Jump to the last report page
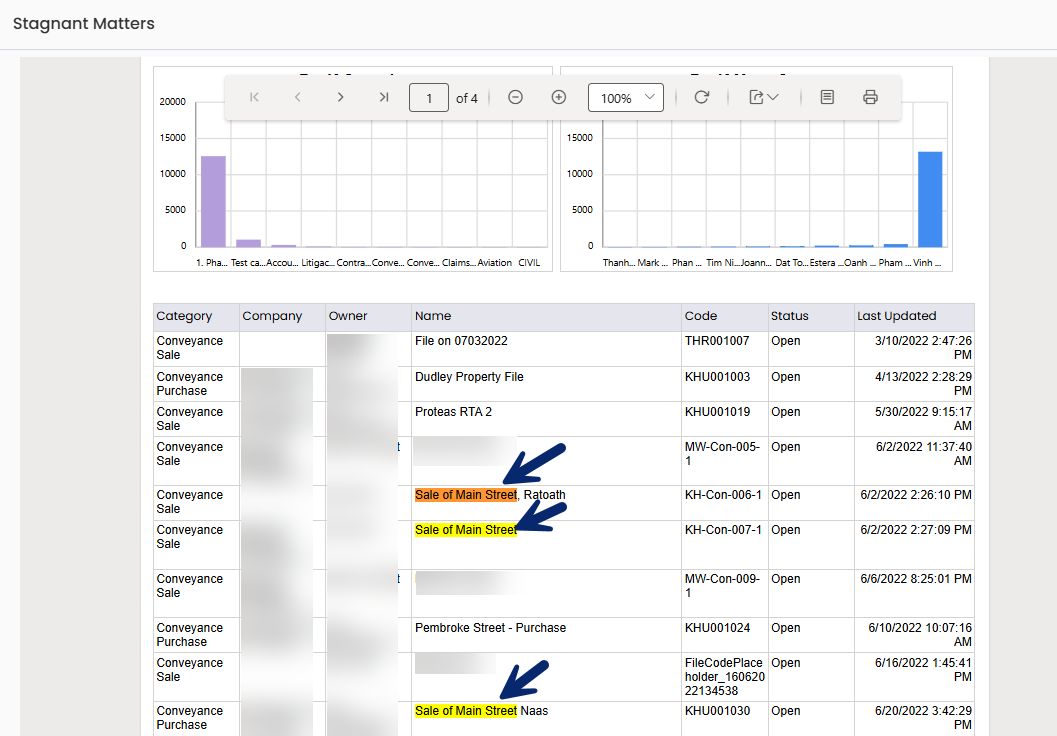The image size is (1057, 736). click(384, 98)
